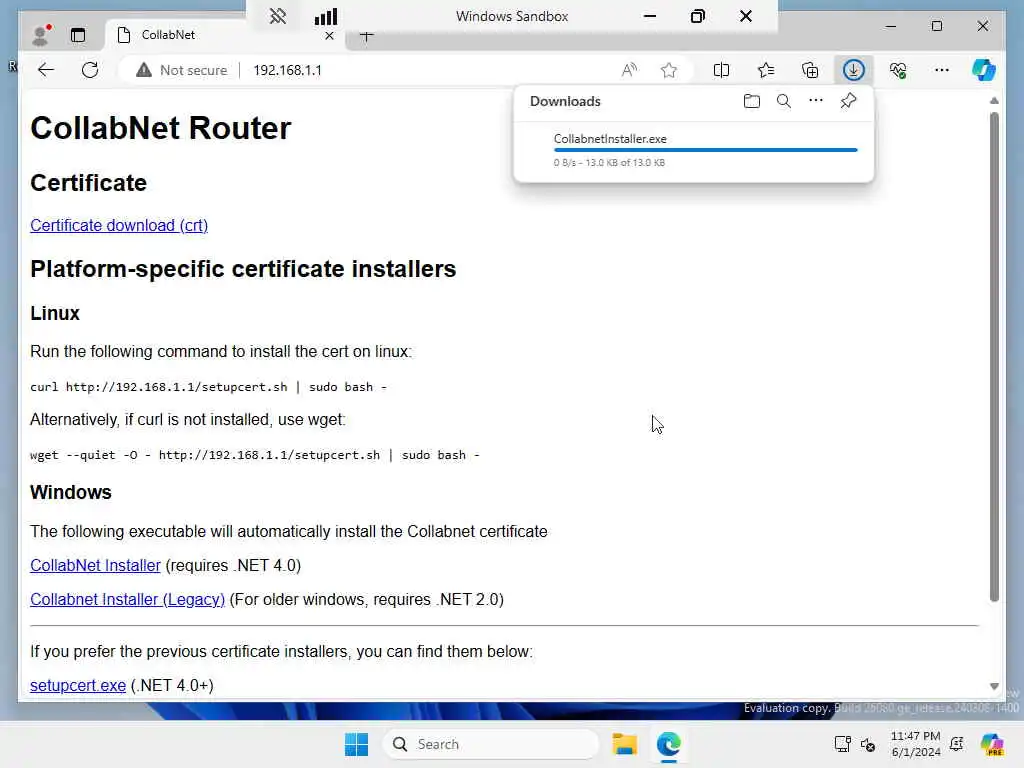
Task: Open the Copilot sidebar
Action: (x=984, y=70)
